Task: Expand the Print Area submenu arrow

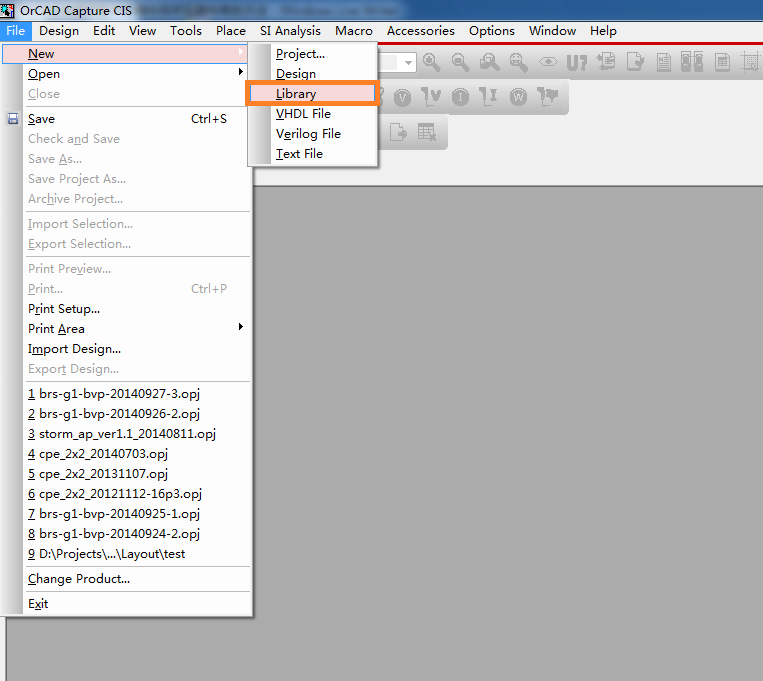Action: [241, 327]
